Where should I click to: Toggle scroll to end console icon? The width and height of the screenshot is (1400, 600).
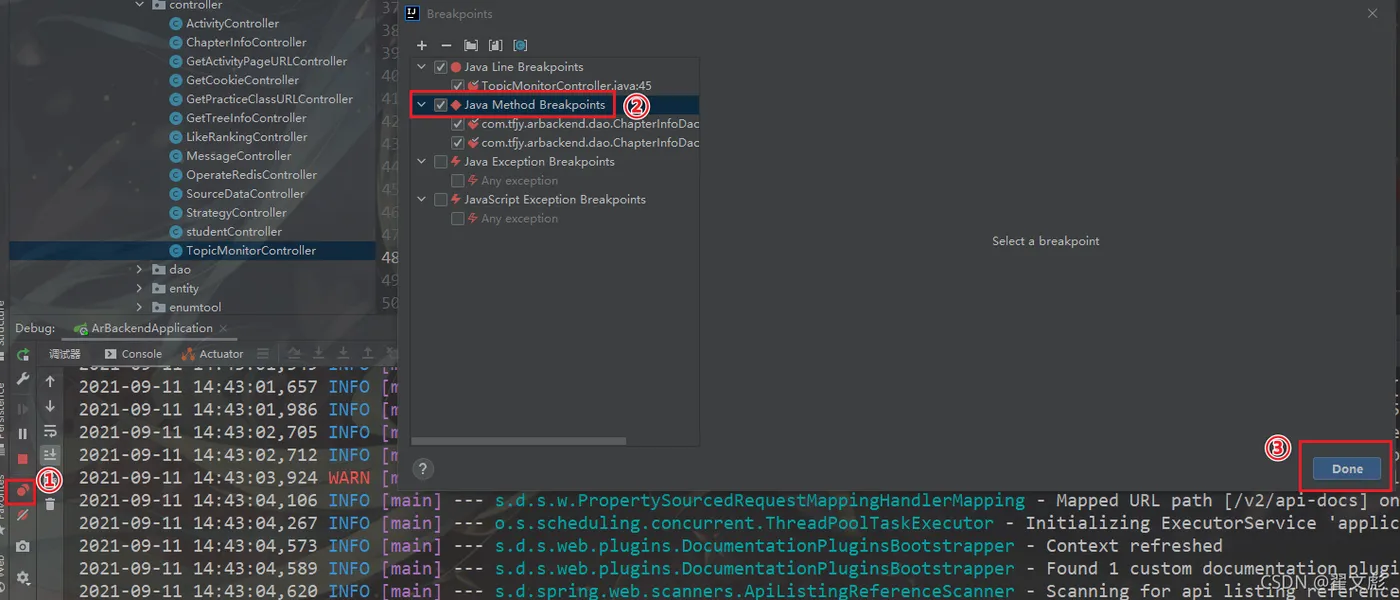(x=50, y=455)
